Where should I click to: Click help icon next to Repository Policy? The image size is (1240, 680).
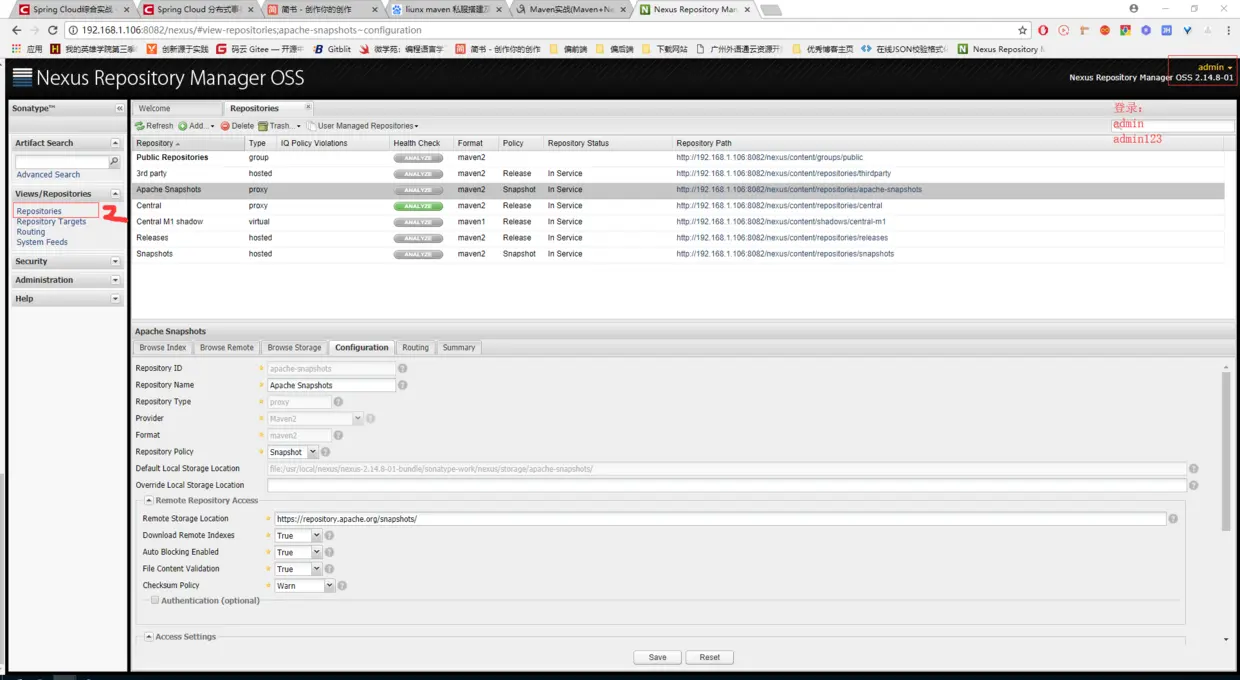tap(325, 452)
